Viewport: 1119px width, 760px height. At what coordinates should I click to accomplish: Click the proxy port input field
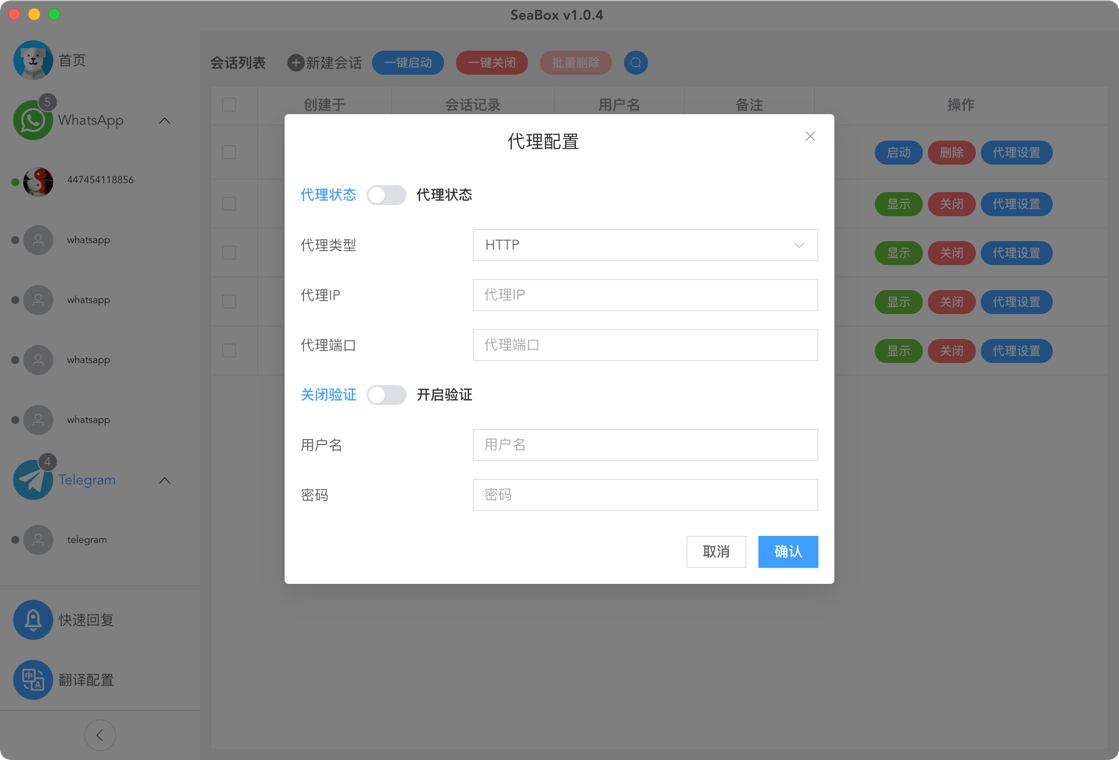(x=645, y=345)
